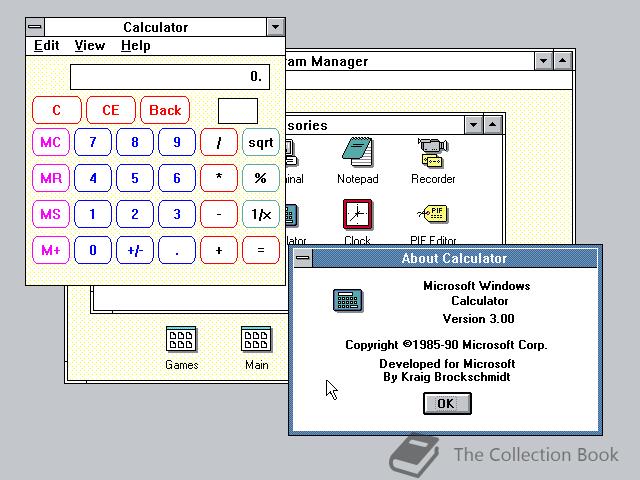This screenshot has height=480, width=640.
Task: Click the digit 9 key
Action: click(x=177, y=142)
